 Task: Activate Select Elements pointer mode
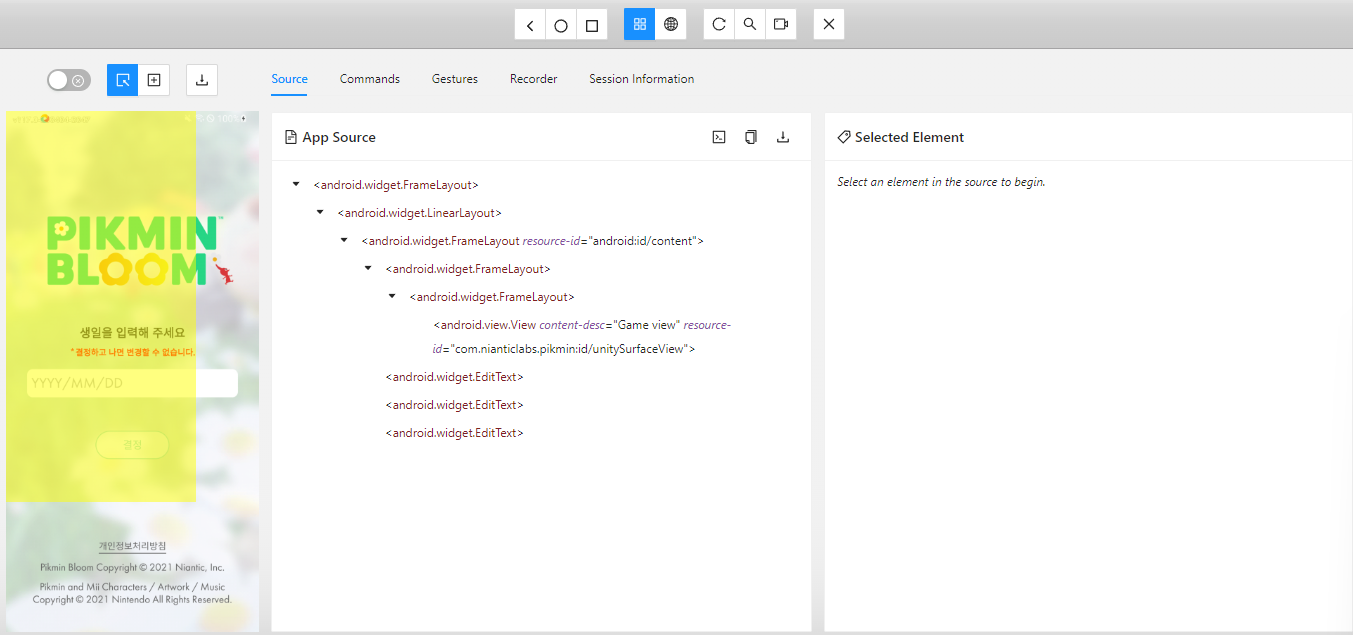[123, 80]
